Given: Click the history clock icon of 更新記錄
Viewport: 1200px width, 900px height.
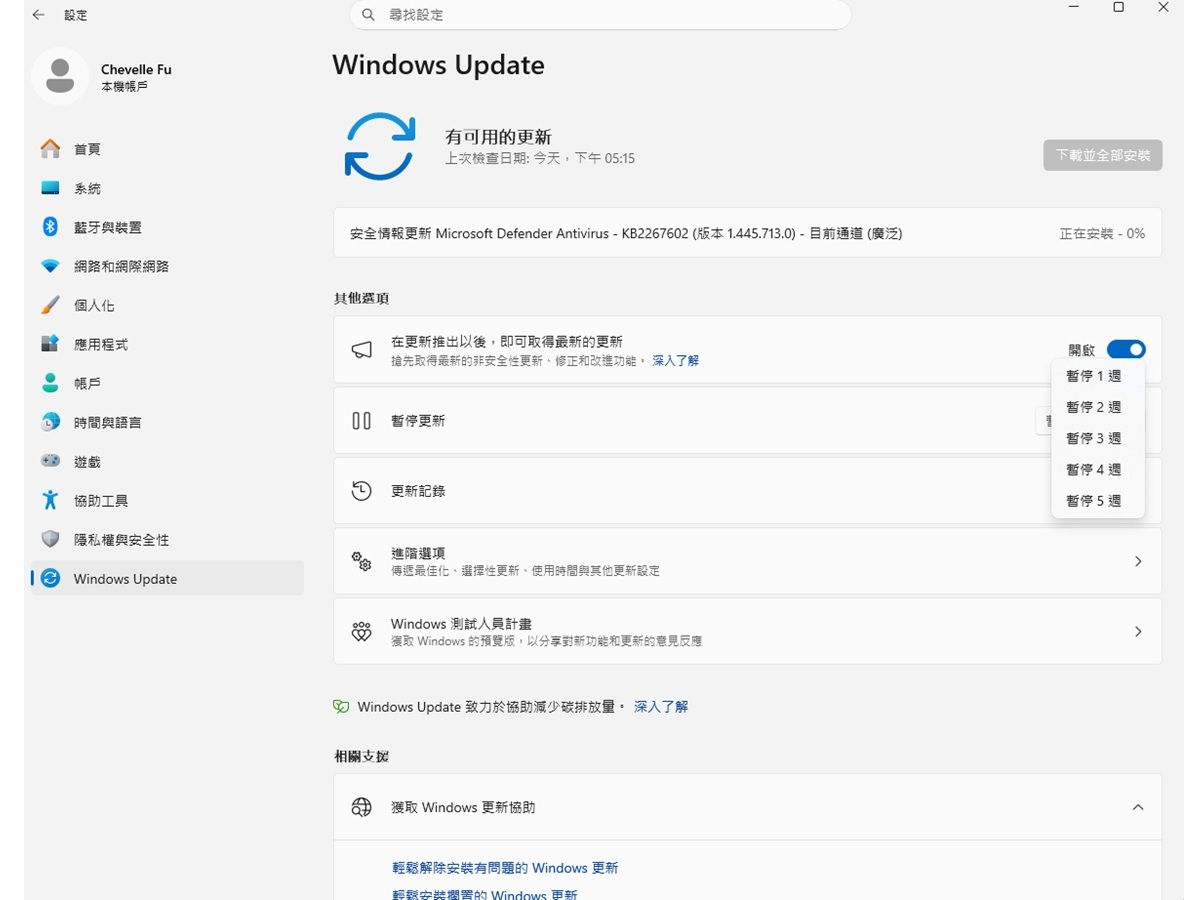Looking at the screenshot, I should point(362,491).
